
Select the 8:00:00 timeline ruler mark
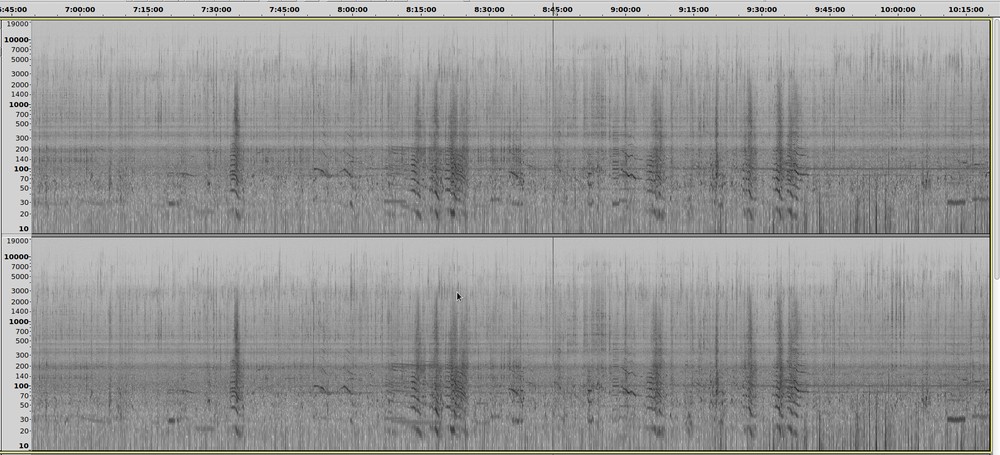click(x=352, y=9)
